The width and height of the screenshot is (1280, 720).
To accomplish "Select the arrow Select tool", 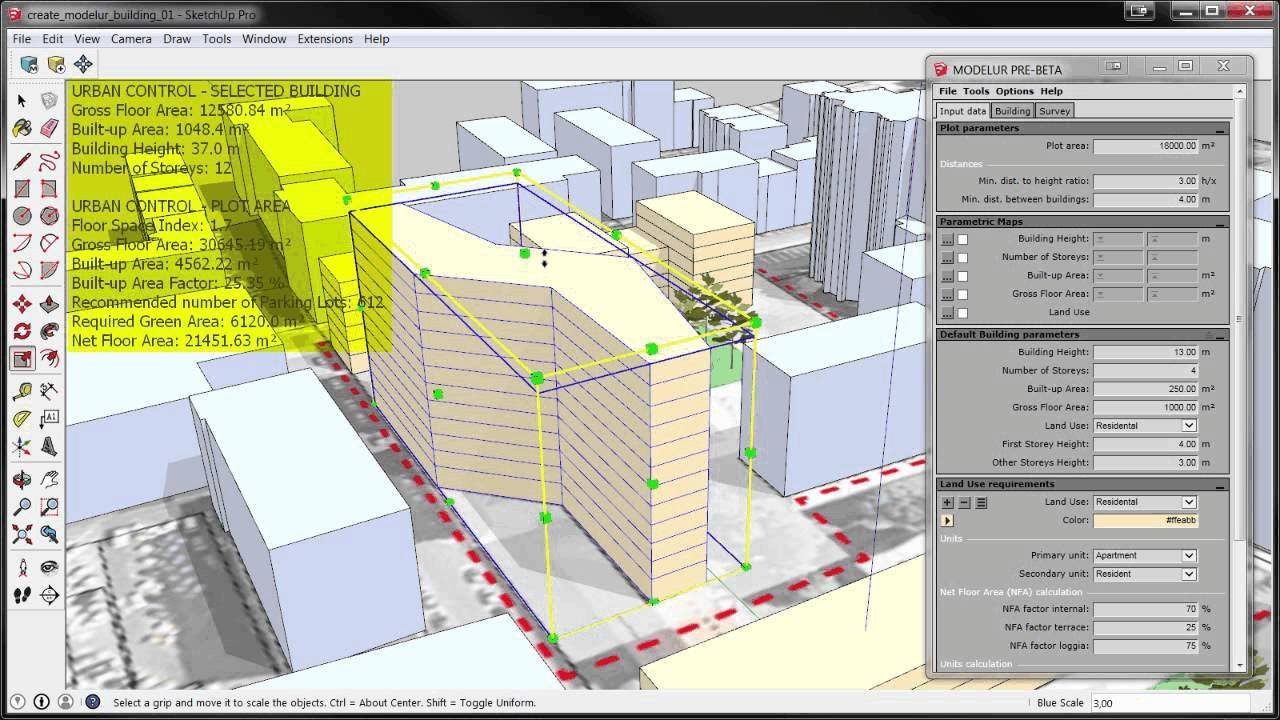I will click(22, 101).
